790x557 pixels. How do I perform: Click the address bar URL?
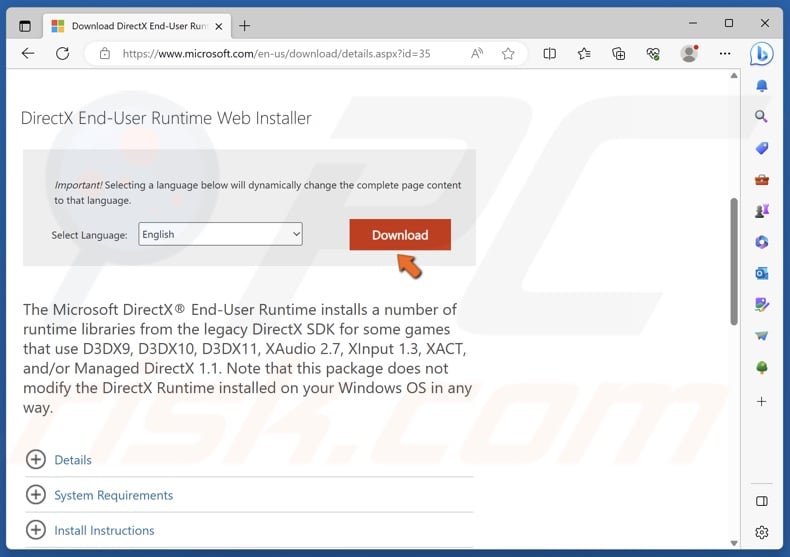[276, 53]
